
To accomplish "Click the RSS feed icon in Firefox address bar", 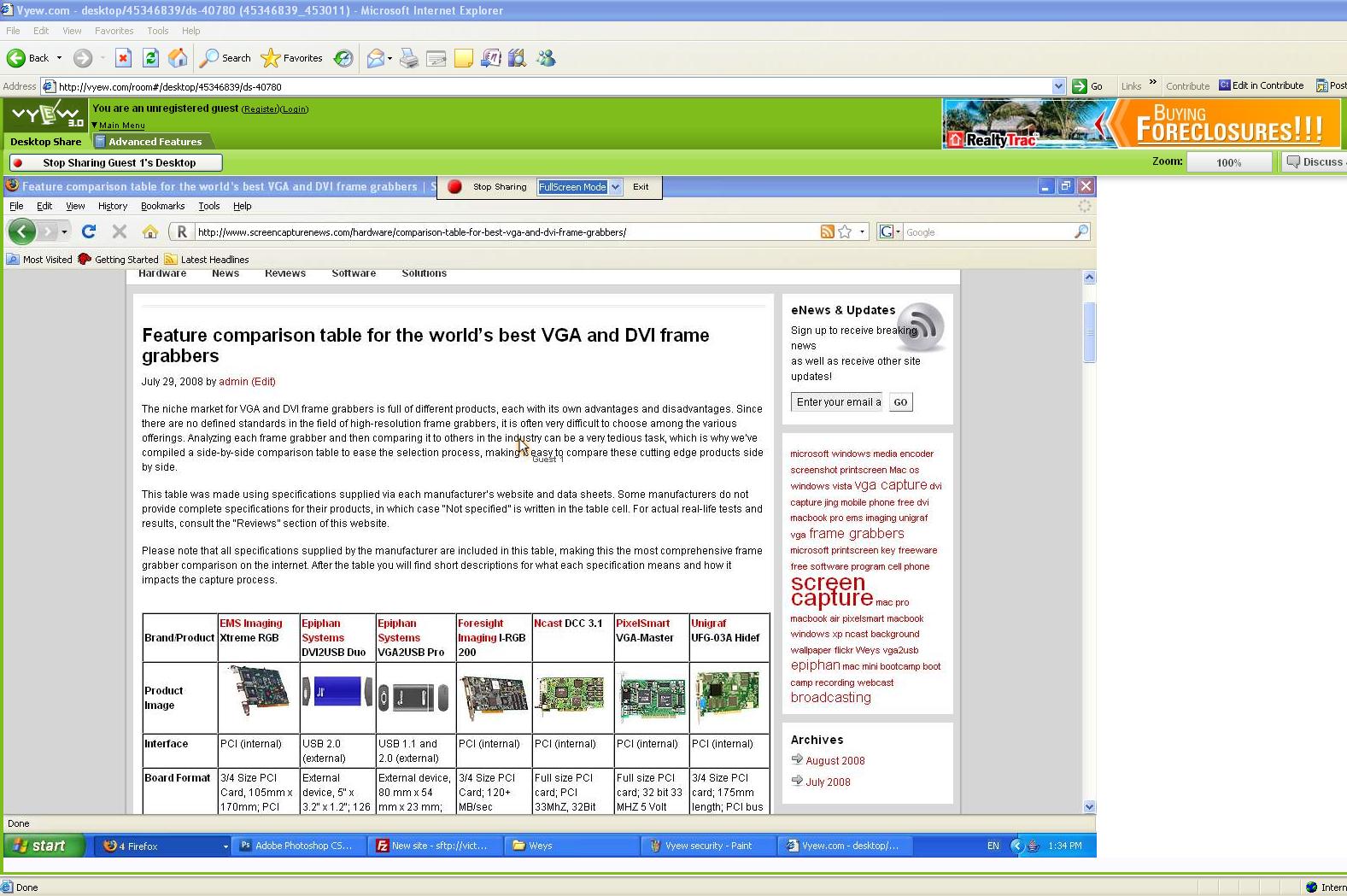I will click(x=827, y=231).
